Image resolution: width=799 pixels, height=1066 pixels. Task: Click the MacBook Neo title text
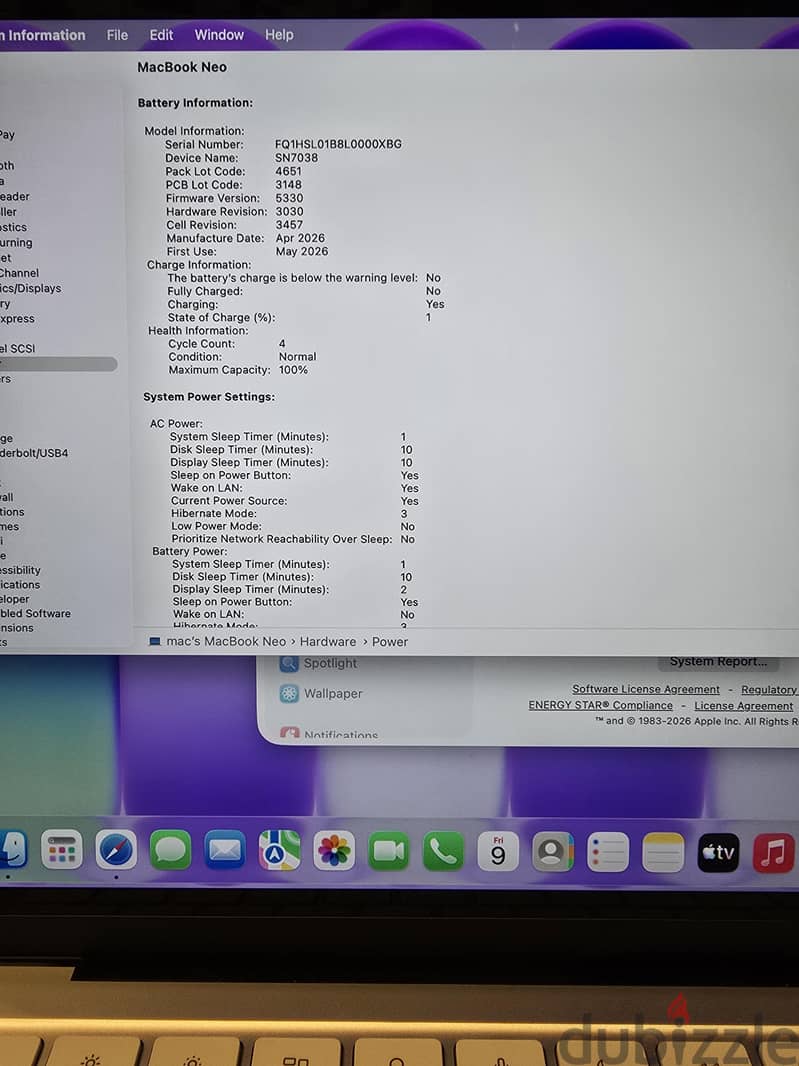pyautogui.click(x=182, y=67)
